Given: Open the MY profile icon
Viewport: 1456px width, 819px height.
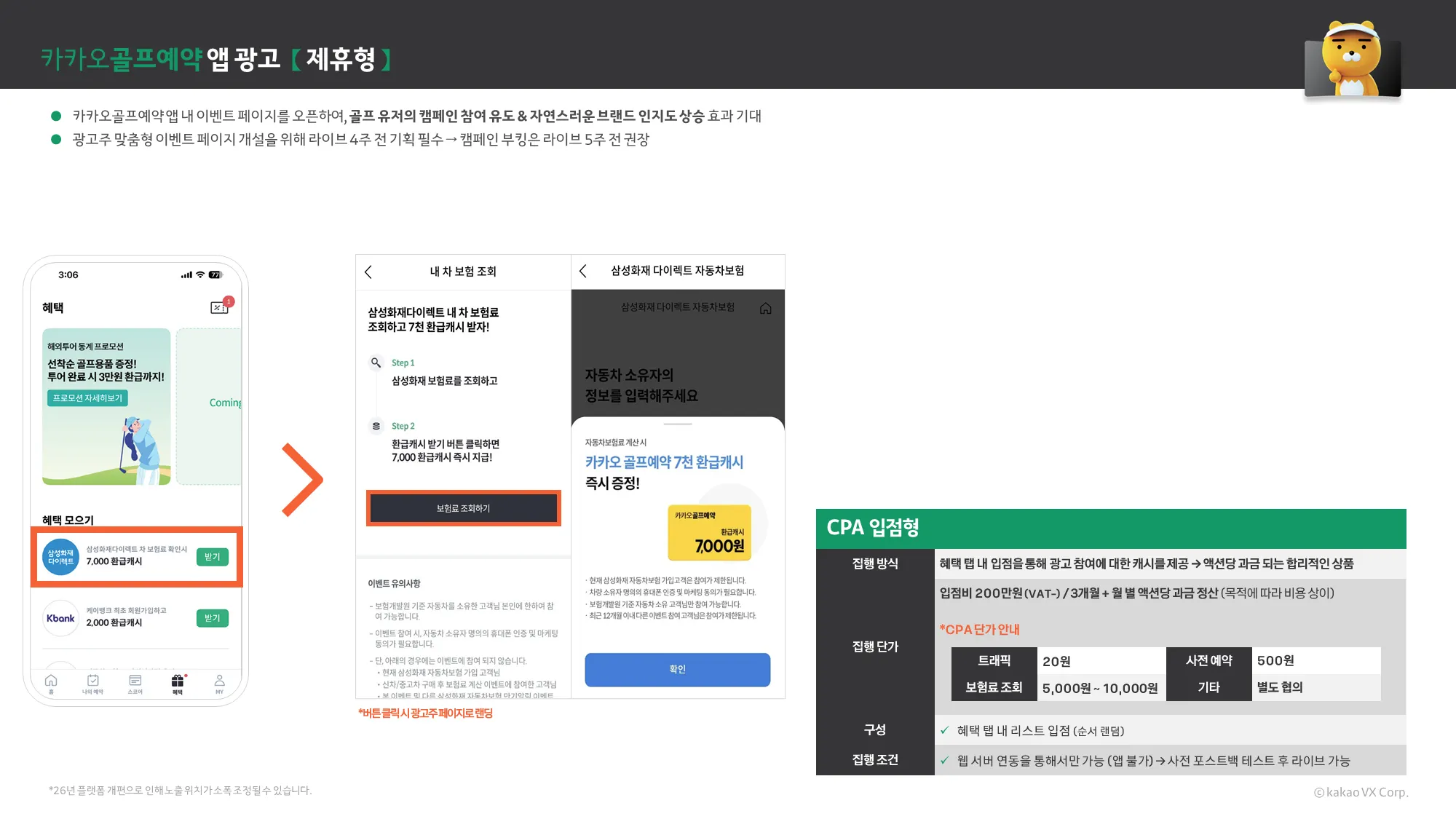Looking at the screenshot, I should pos(219,681).
